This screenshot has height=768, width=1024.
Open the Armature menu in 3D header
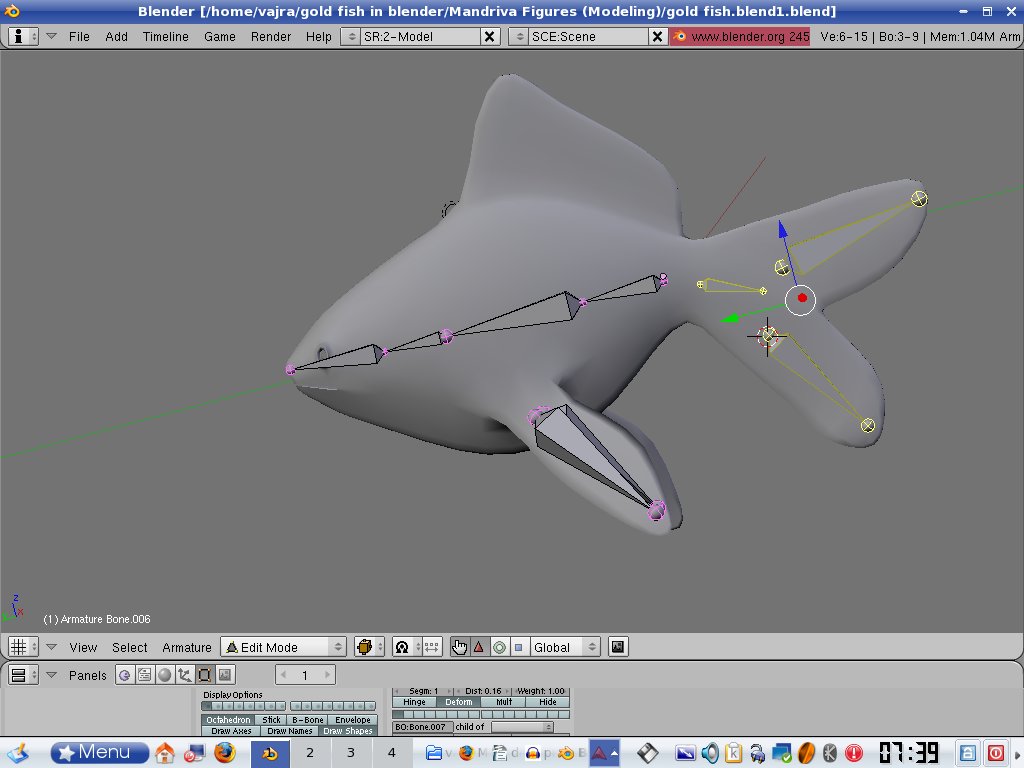click(187, 647)
